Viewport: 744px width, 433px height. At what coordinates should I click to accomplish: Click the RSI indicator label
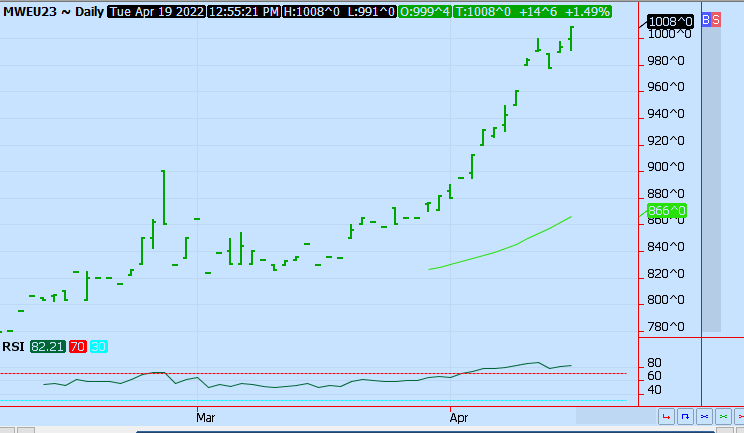click(x=13, y=347)
